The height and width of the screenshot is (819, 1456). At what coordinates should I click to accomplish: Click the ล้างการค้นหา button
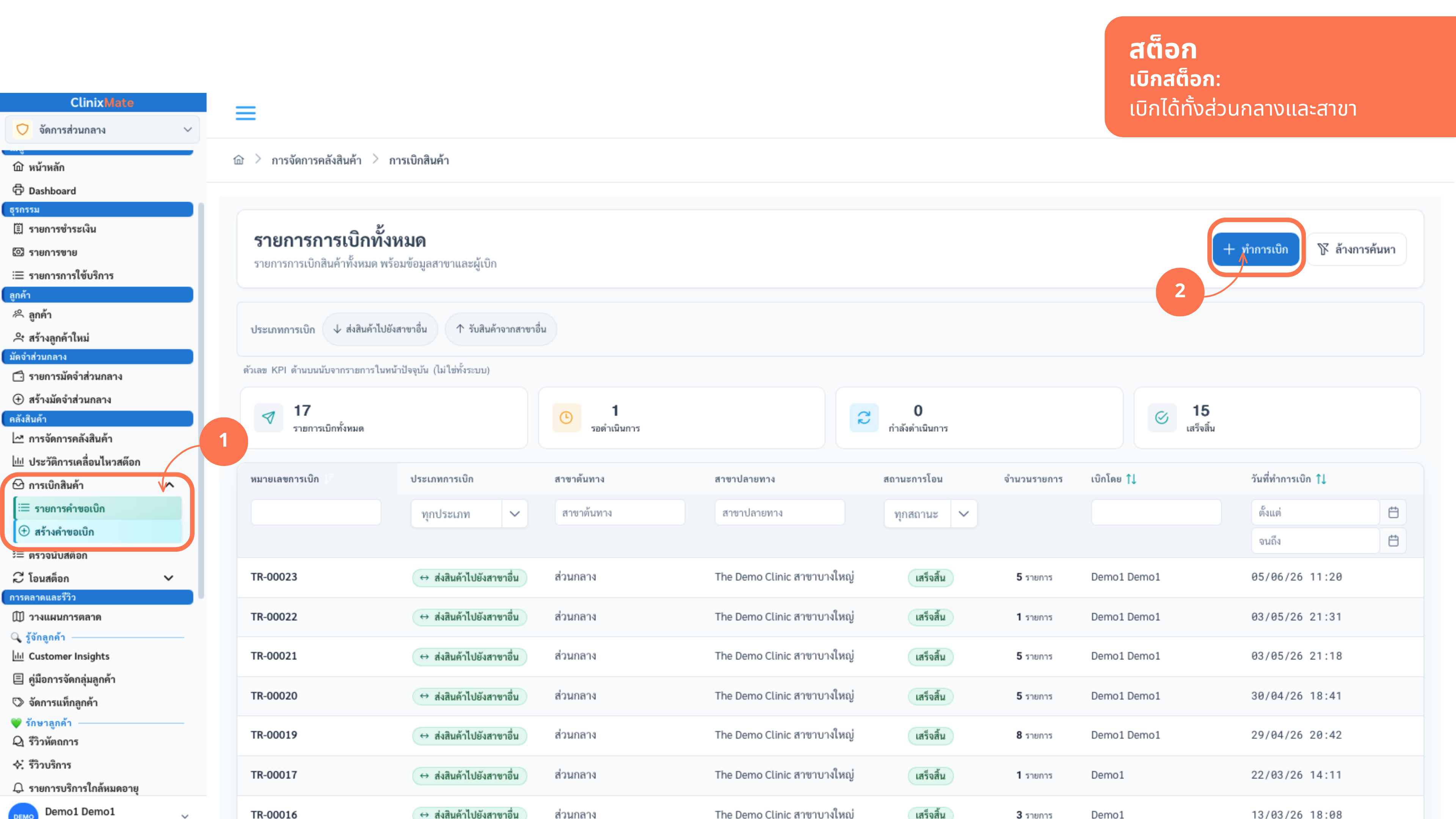tap(1356, 249)
